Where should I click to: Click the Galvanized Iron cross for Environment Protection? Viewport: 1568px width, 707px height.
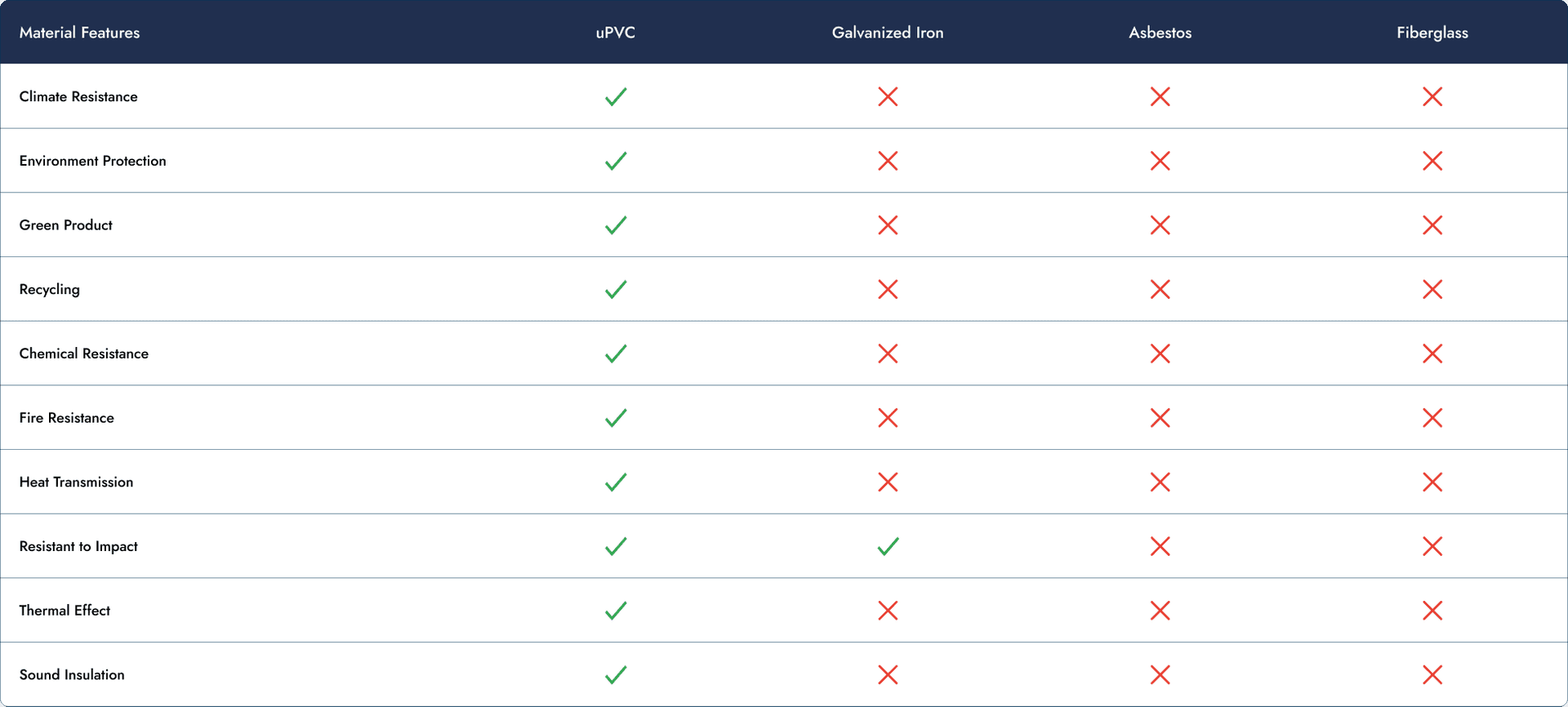click(x=888, y=161)
